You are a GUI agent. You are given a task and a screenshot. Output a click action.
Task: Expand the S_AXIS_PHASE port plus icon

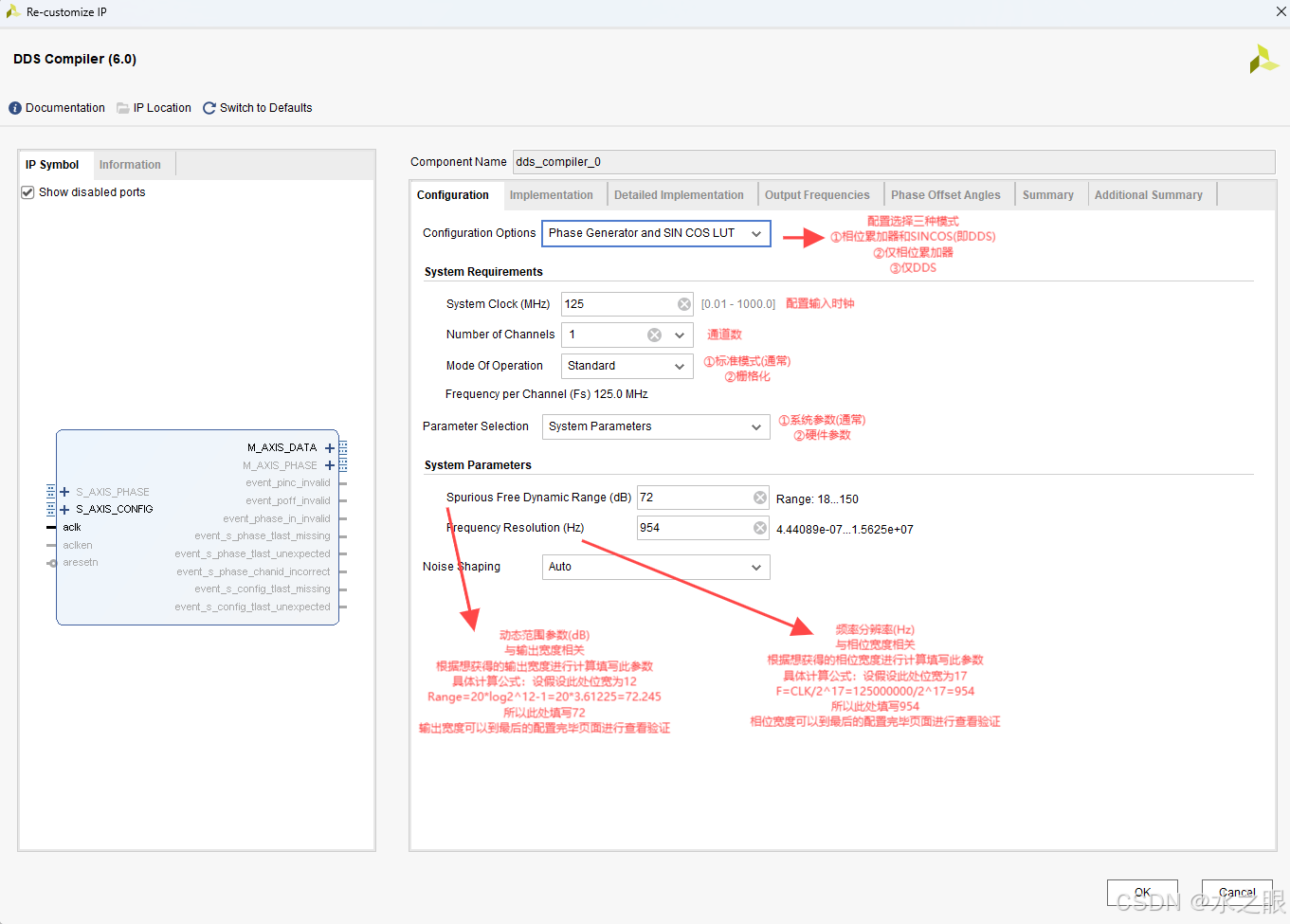pyautogui.click(x=64, y=492)
